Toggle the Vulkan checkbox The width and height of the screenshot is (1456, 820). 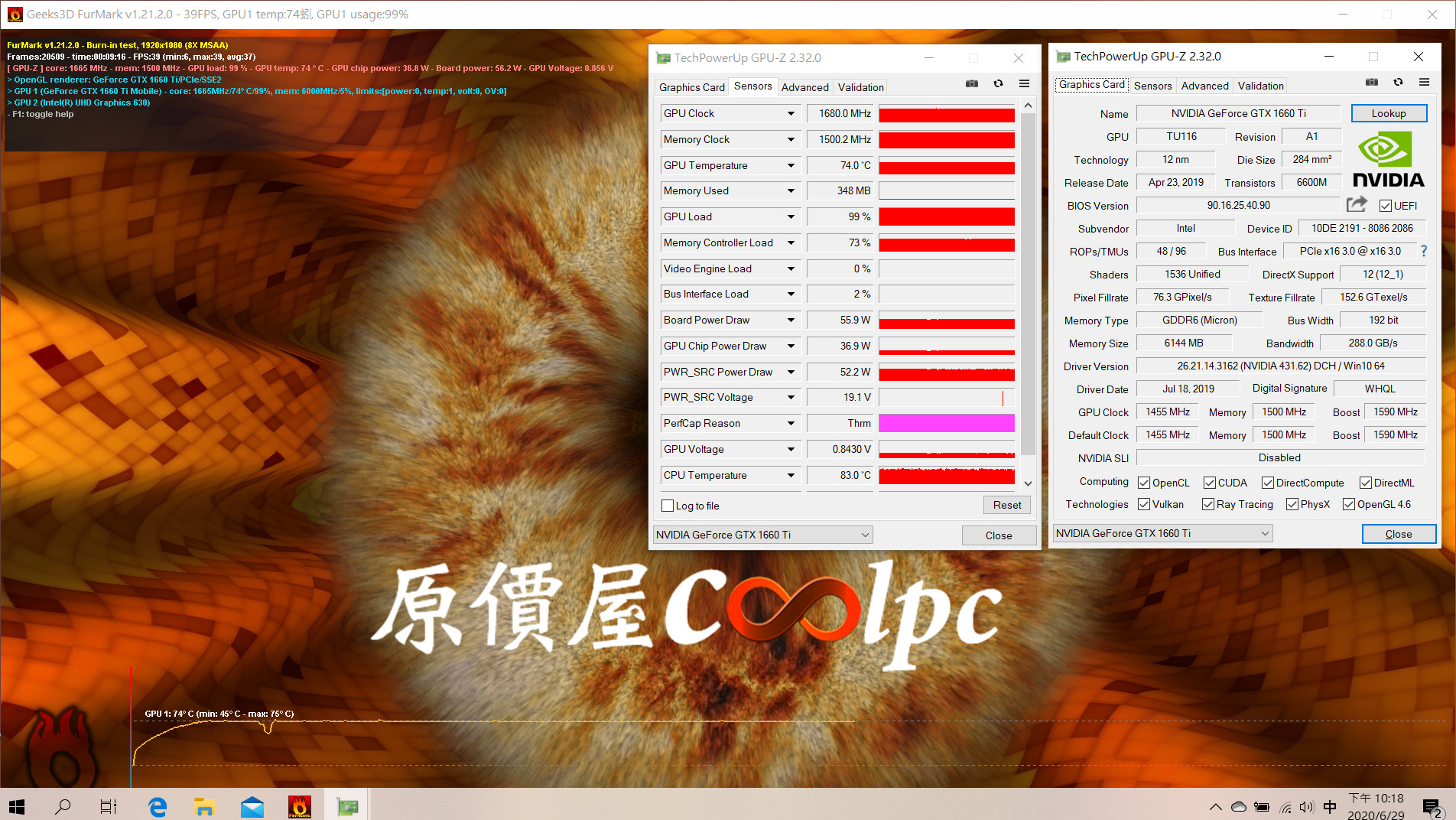1144,504
